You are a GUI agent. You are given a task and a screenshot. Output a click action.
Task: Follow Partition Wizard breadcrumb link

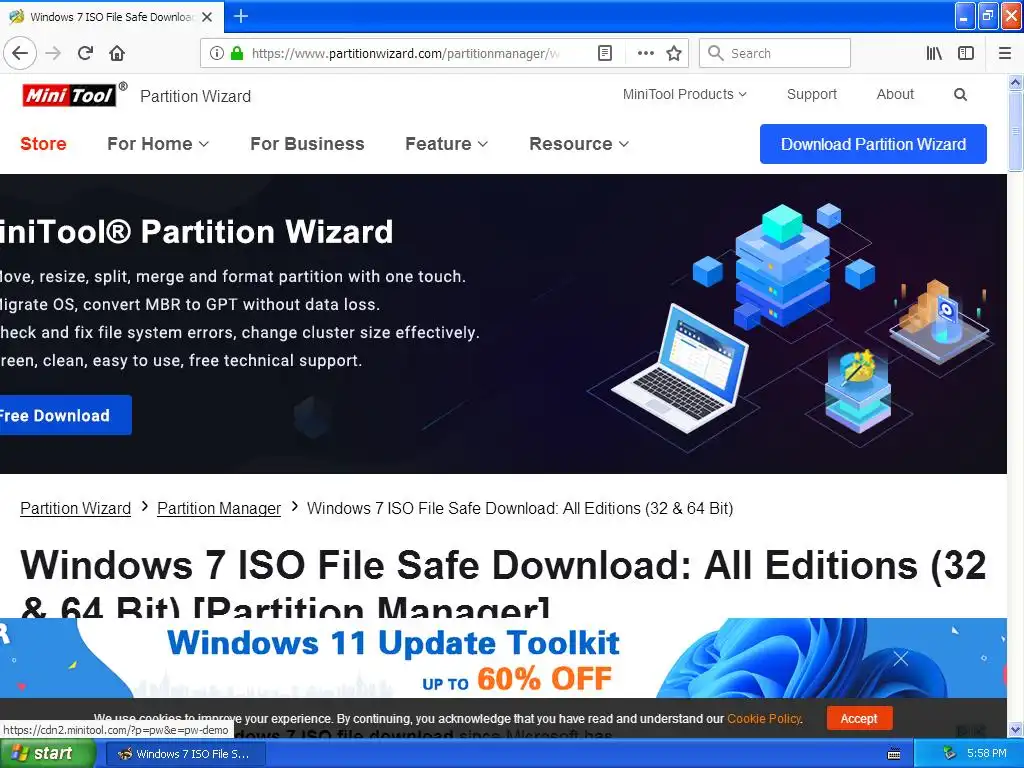[x=76, y=508]
